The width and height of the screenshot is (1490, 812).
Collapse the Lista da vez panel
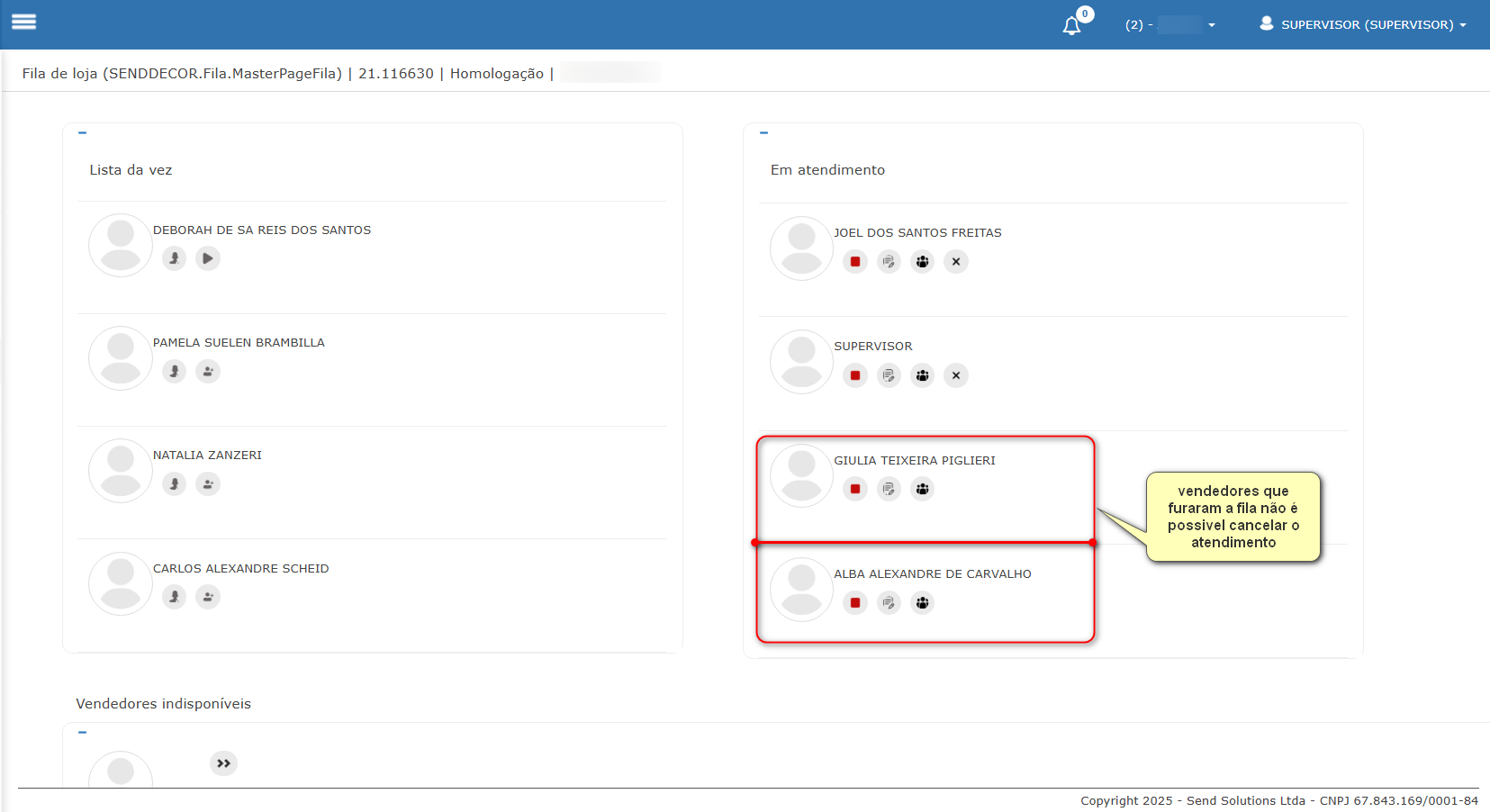pyautogui.click(x=82, y=133)
